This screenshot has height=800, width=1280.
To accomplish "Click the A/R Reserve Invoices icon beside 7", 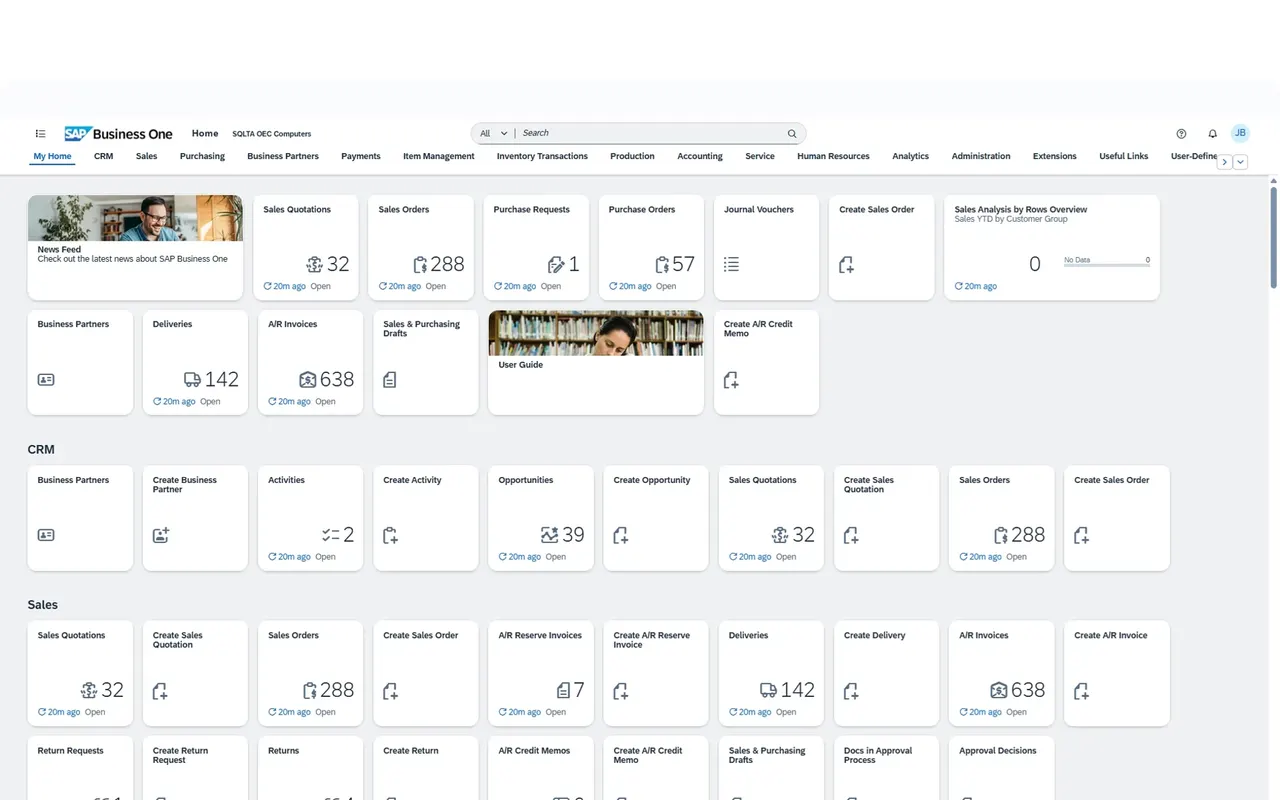I will click(563, 691).
